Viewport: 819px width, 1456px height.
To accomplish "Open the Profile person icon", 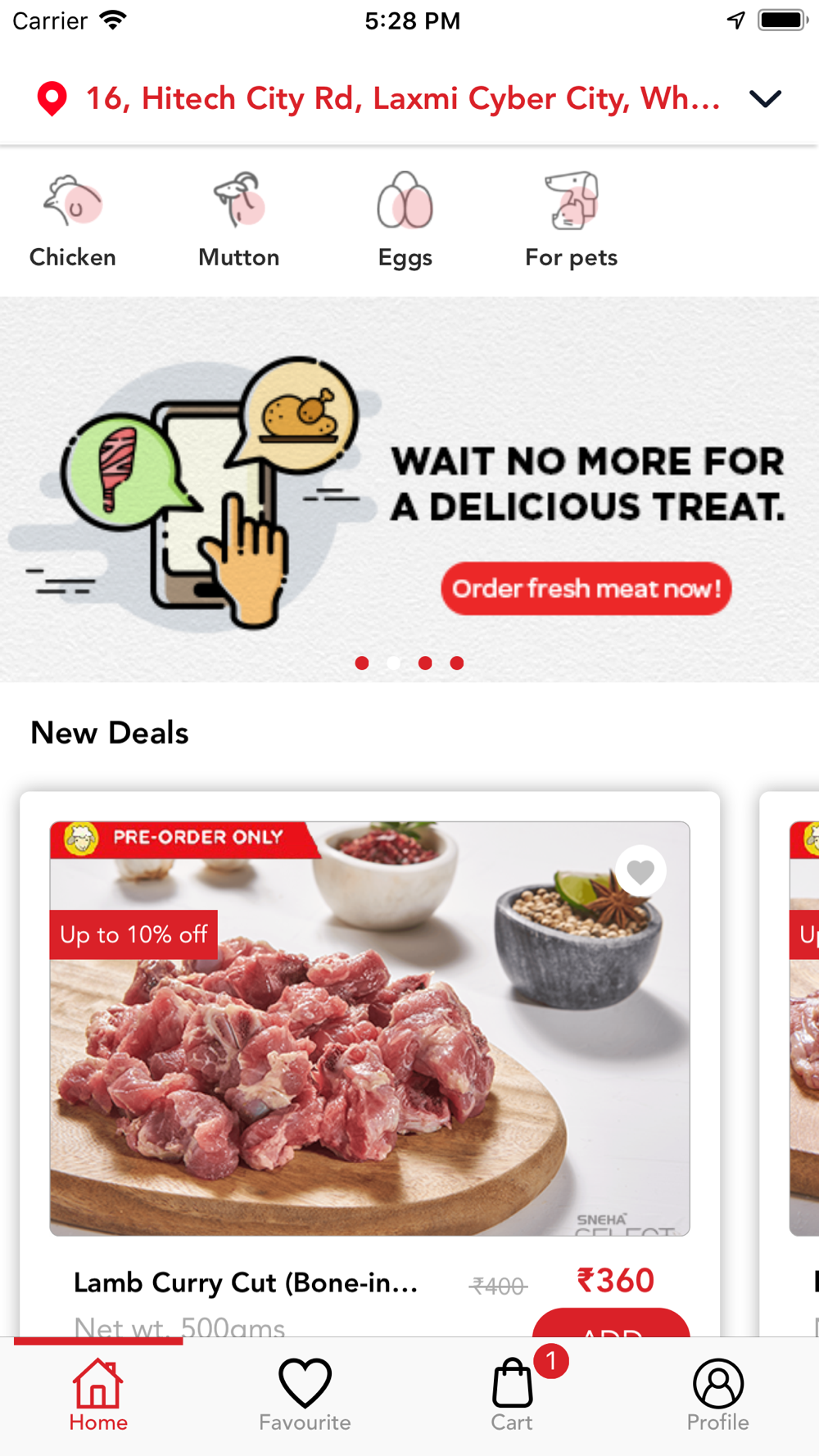I will pos(718,1383).
